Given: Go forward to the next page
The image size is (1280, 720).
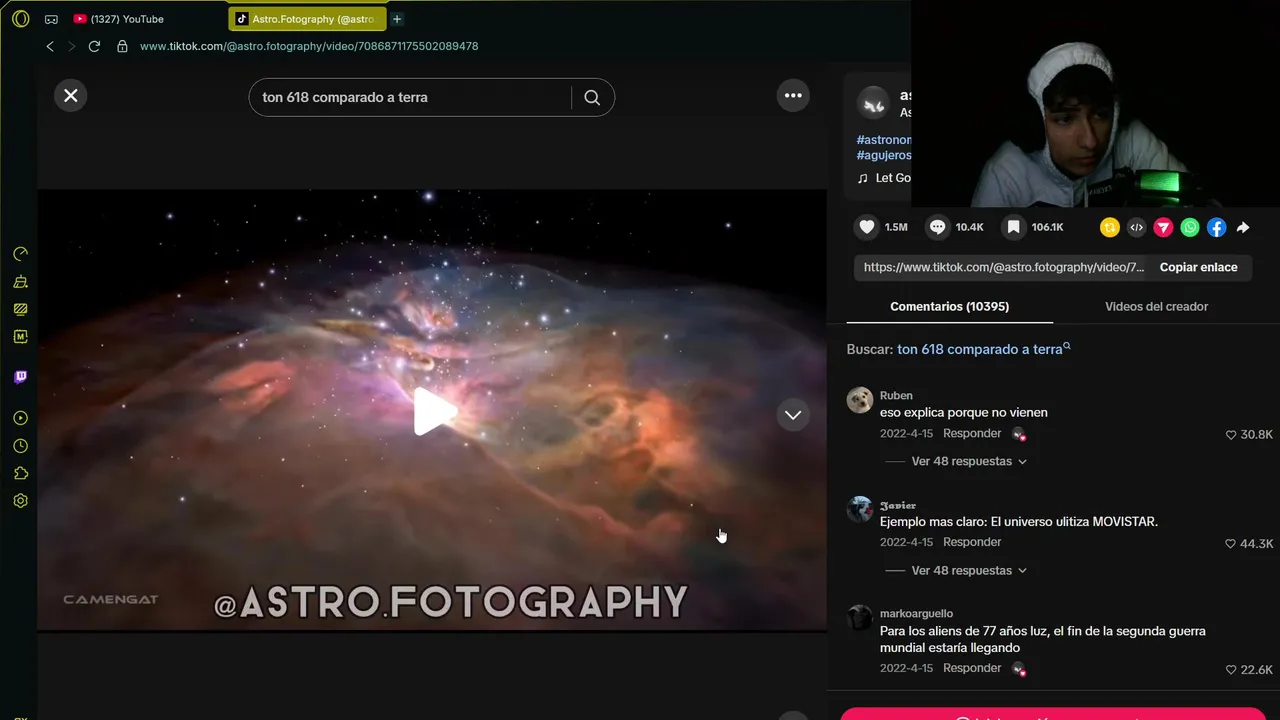Looking at the screenshot, I should (71, 46).
